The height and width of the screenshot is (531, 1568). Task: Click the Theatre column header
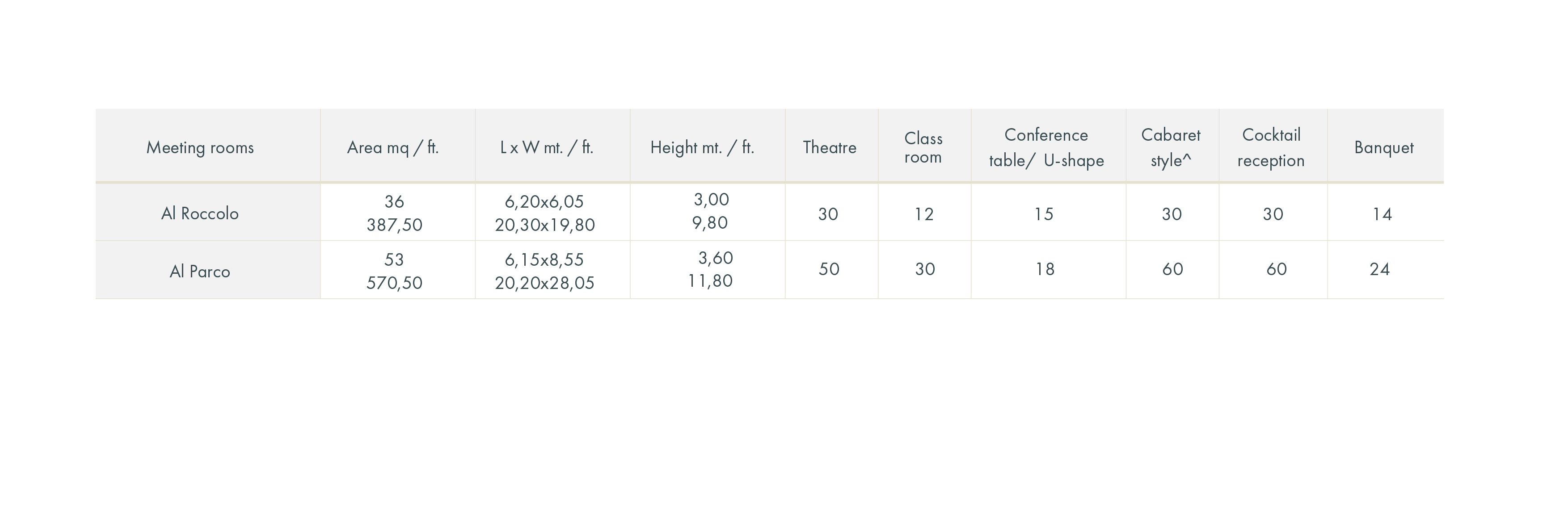coord(829,147)
